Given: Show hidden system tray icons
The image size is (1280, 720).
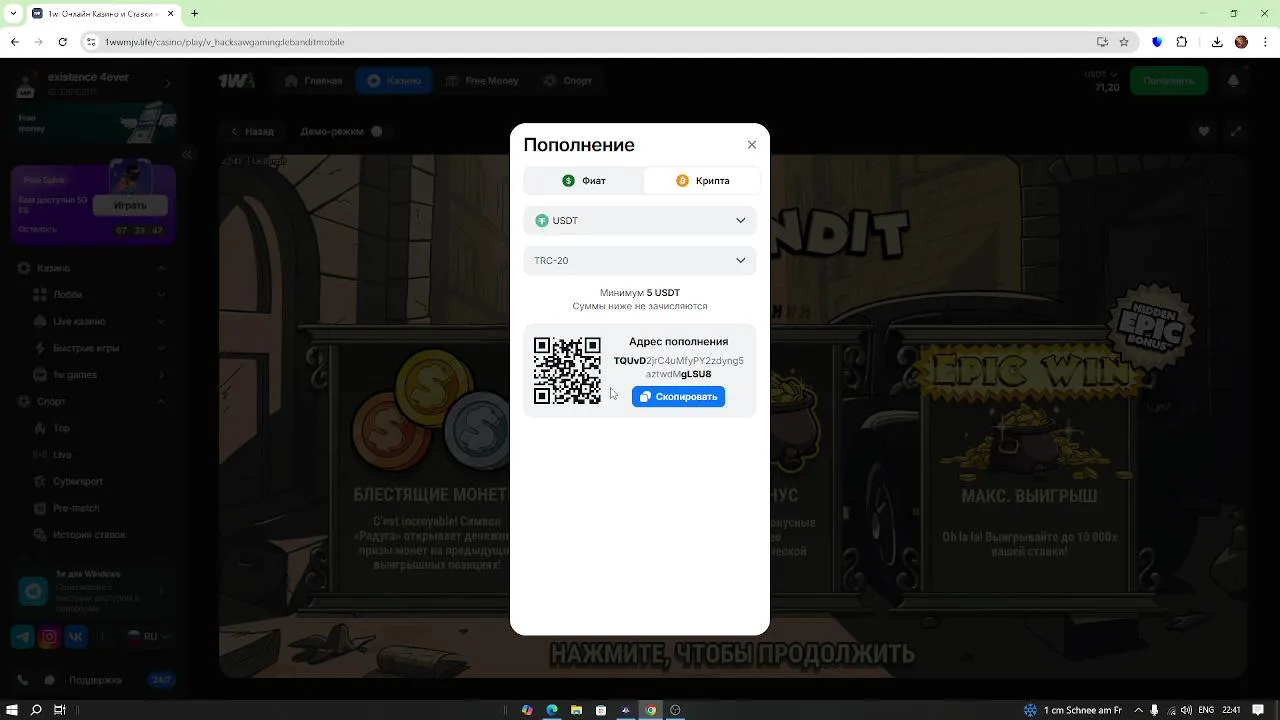Looking at the screenshot, I should coord(1140,710).
